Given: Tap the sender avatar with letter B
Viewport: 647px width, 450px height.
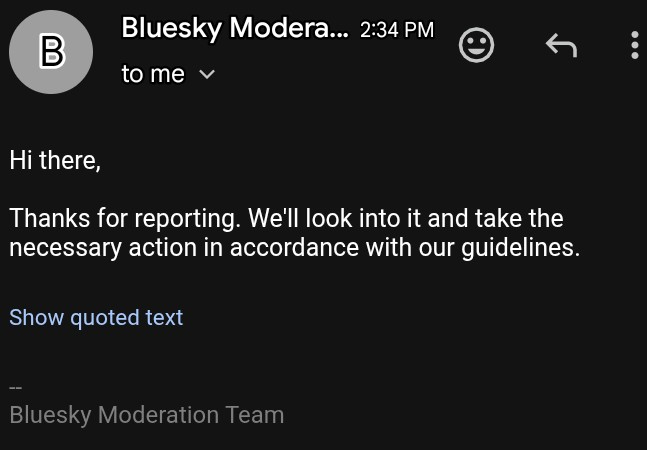Looking at the screenshot, I should pyautogui.click(x=51, y=52).
